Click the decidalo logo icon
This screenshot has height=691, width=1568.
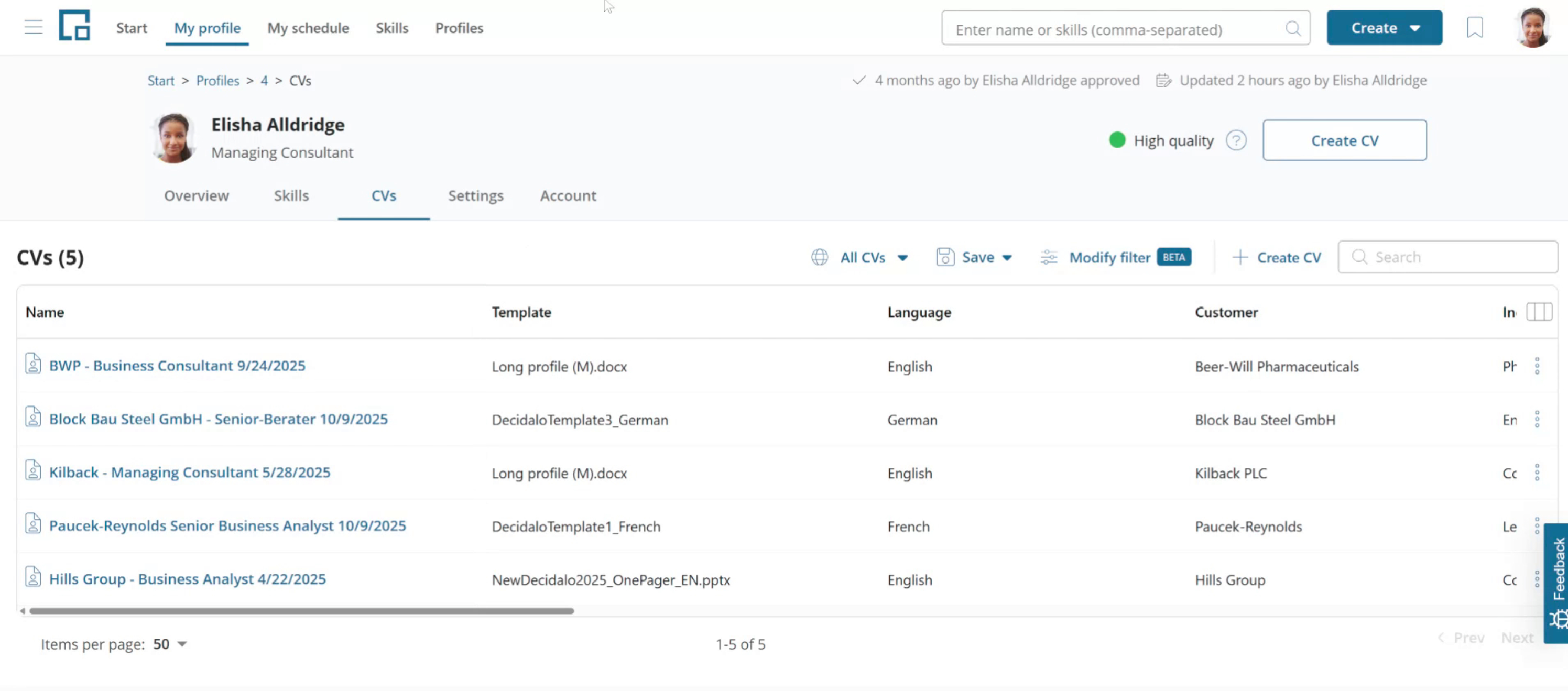[x=74, y=26]
